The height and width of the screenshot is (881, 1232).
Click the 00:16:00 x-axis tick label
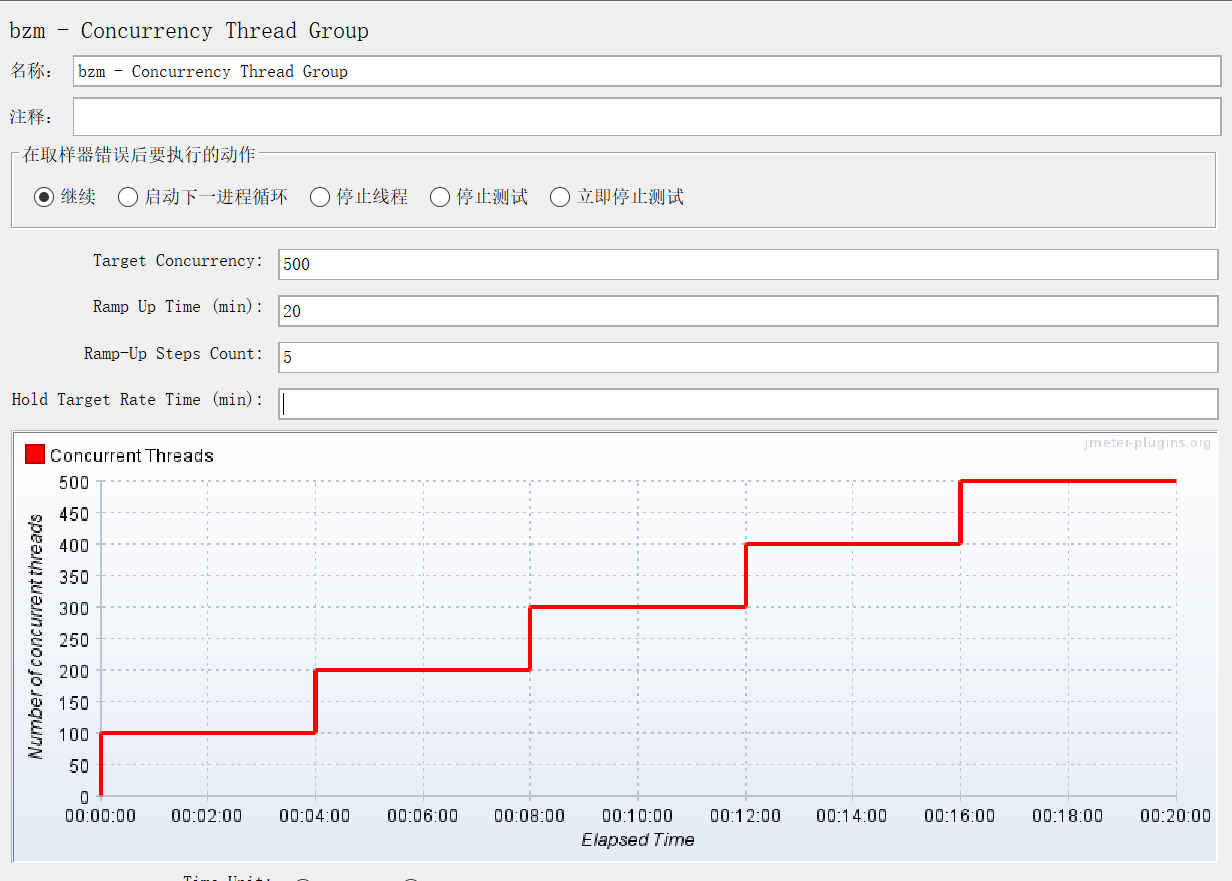point(960,816)
